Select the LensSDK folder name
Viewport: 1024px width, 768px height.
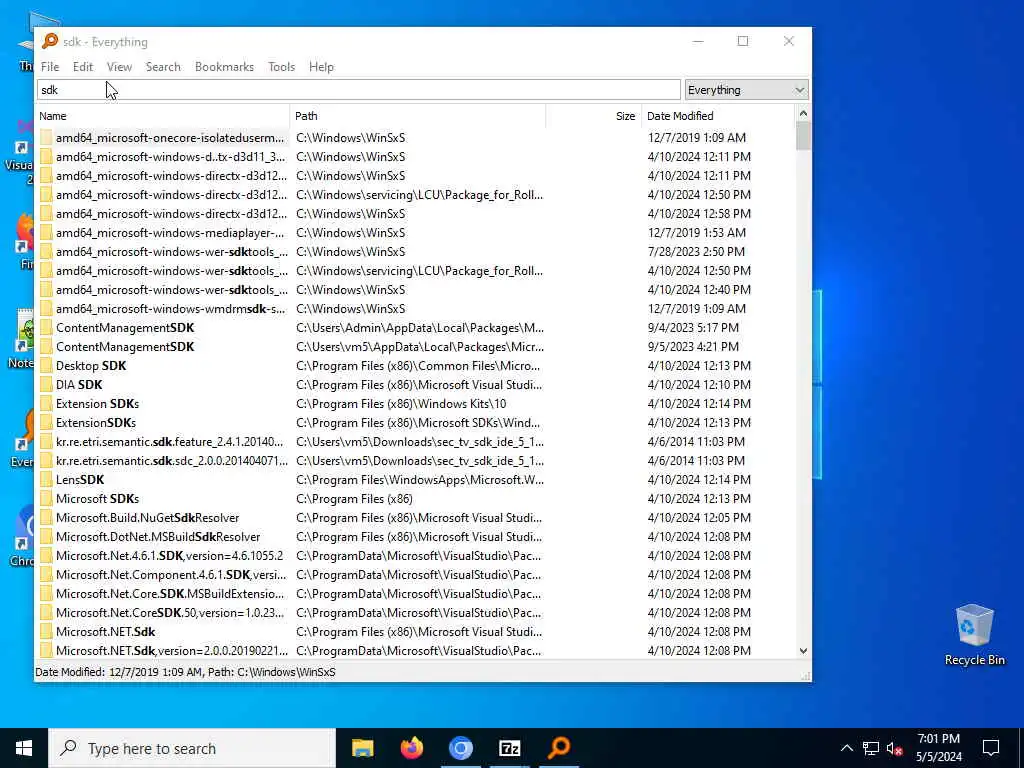coord(80,479)
